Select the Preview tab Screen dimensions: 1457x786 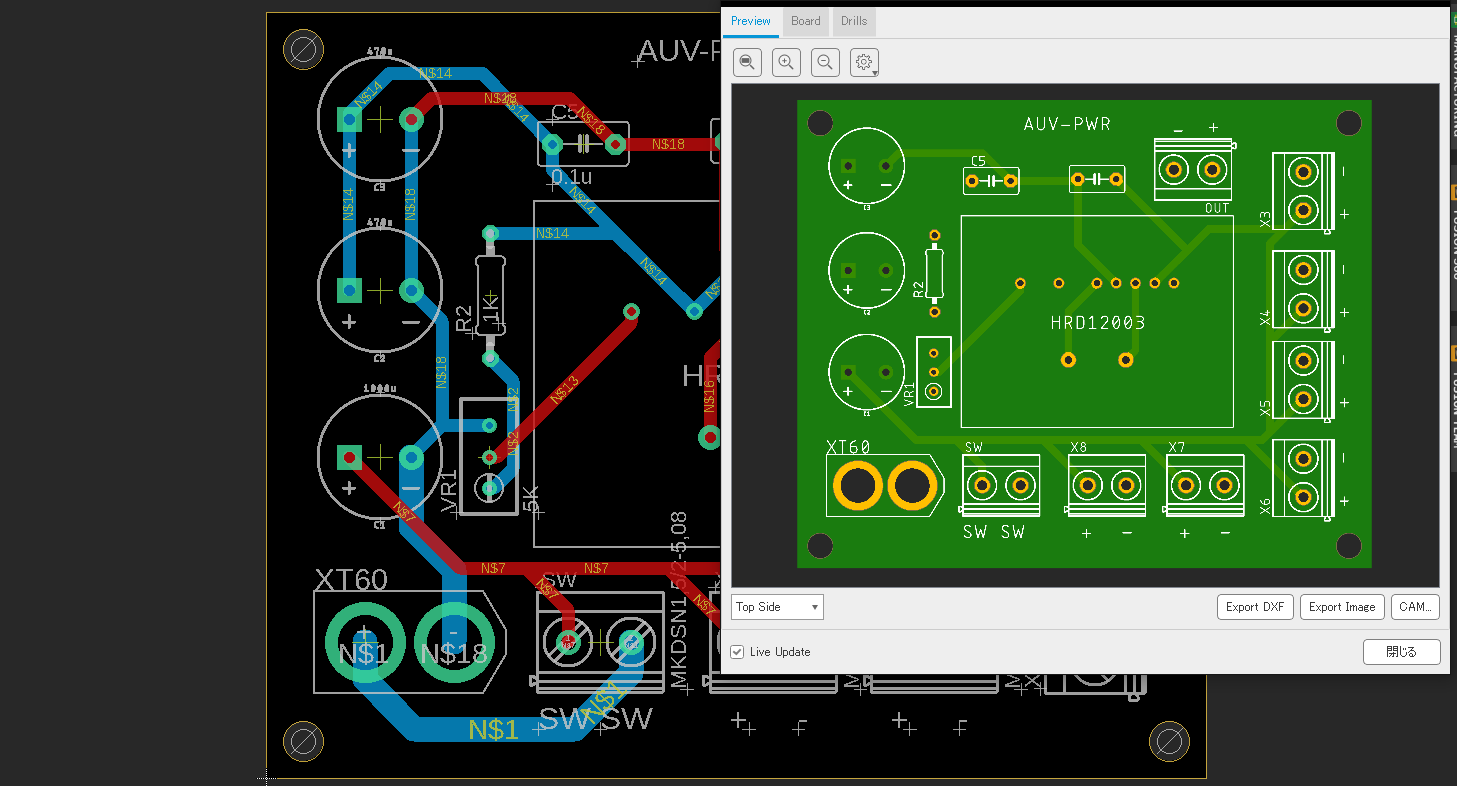750,21
